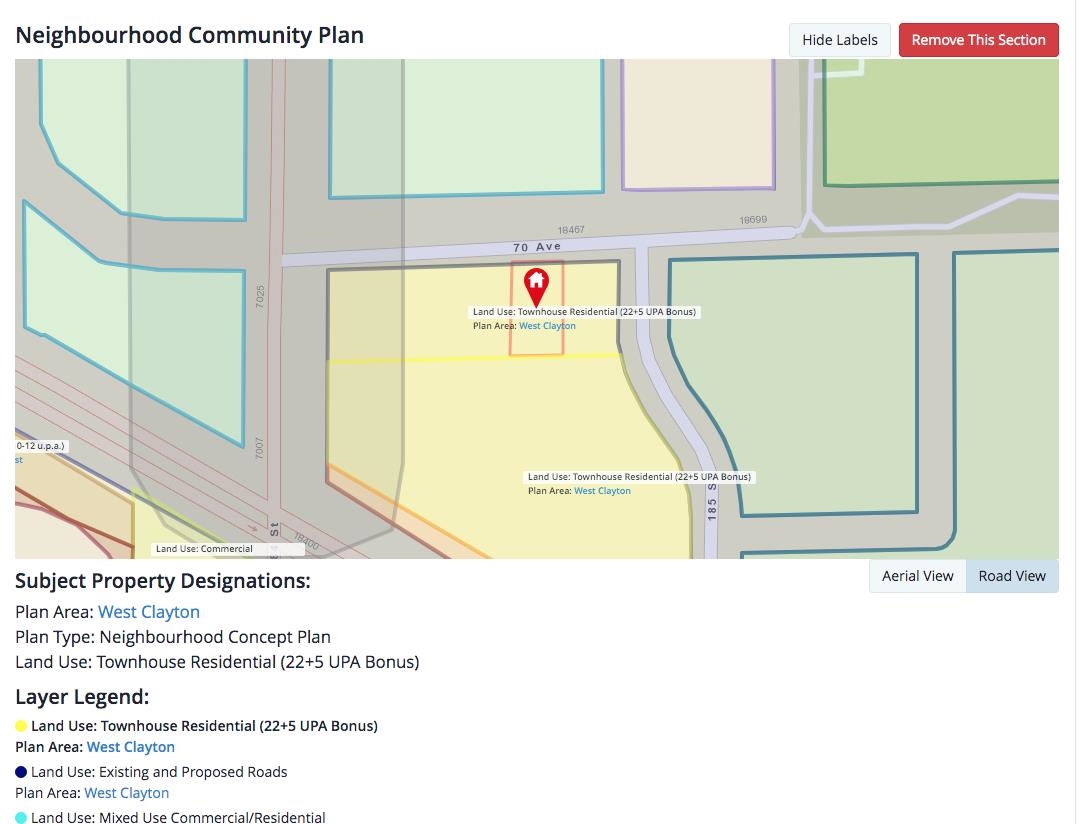Switch to Road View
Image resolution: width=1085 pixels, height=824 pixels.
click(x=1012, y=576)
